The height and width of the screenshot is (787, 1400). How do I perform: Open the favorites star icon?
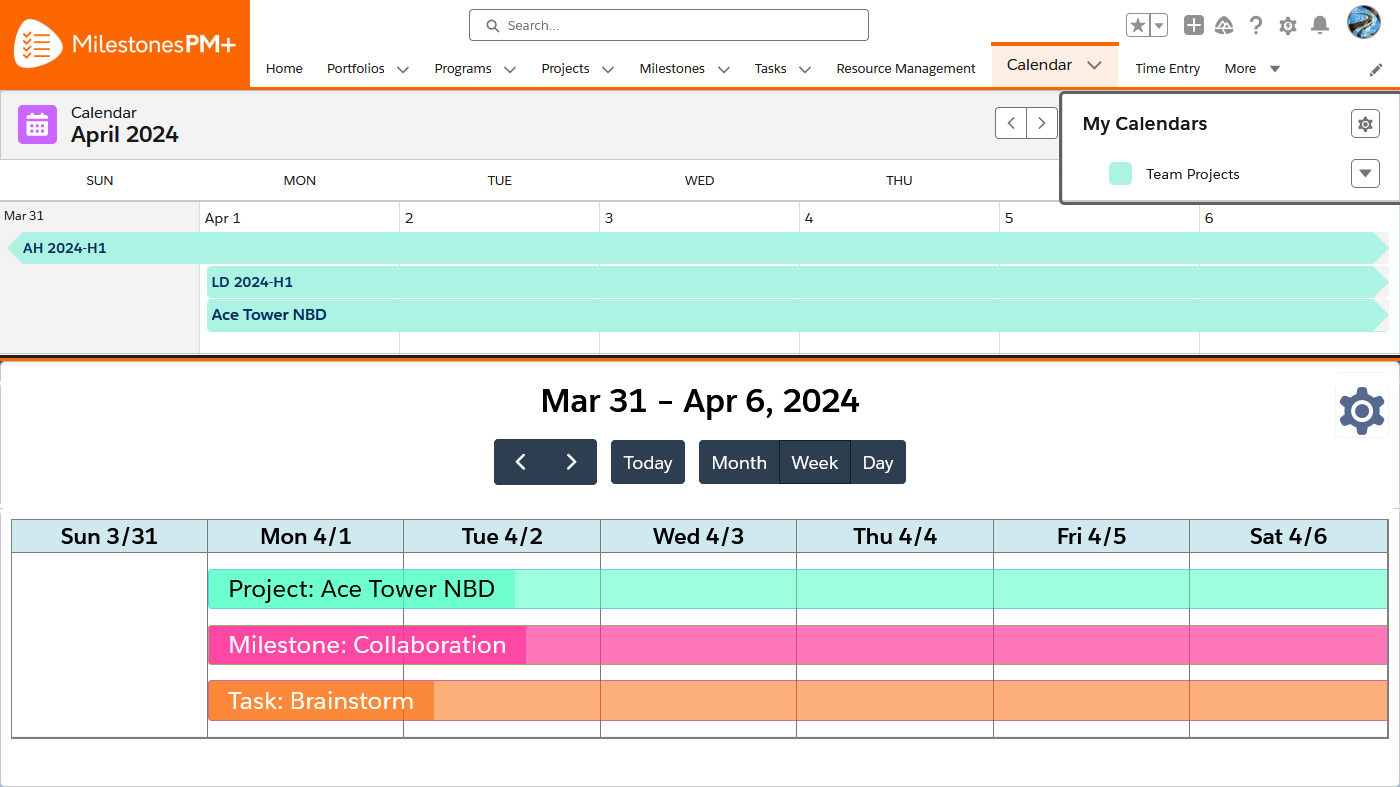click(1137, 25)
